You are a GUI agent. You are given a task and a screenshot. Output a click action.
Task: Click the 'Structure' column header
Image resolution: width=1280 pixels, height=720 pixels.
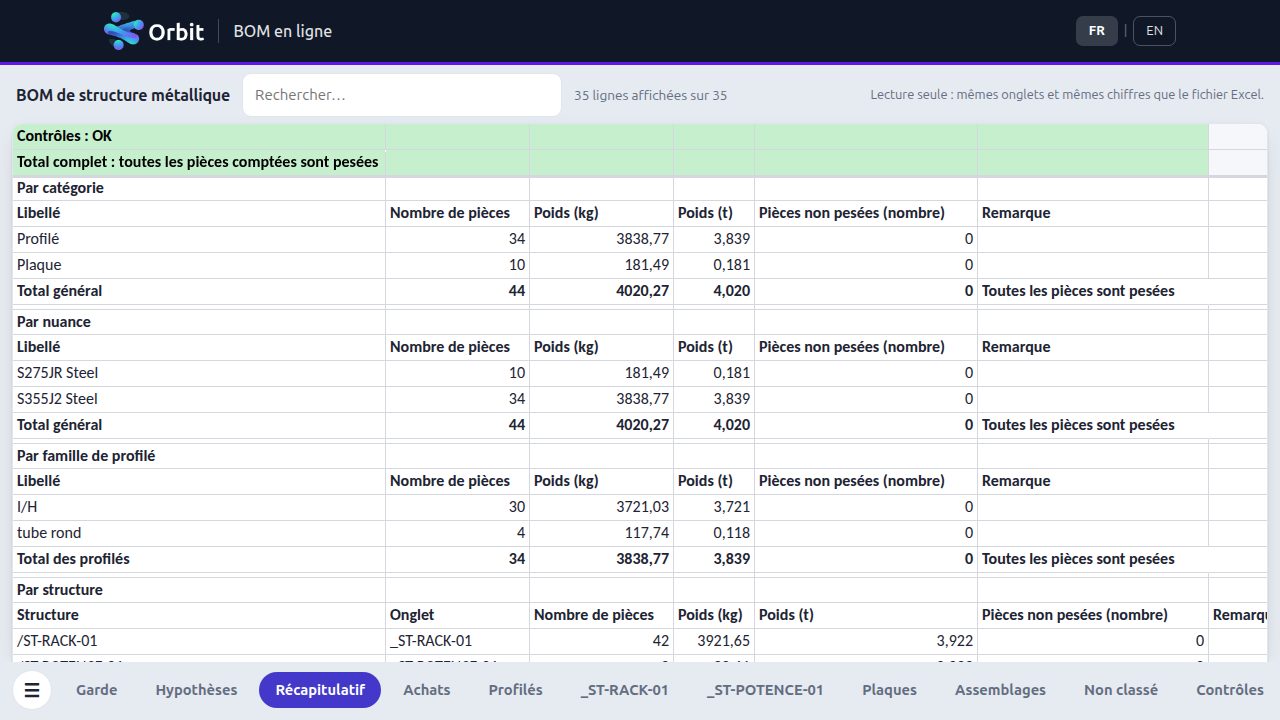[199, 615]
